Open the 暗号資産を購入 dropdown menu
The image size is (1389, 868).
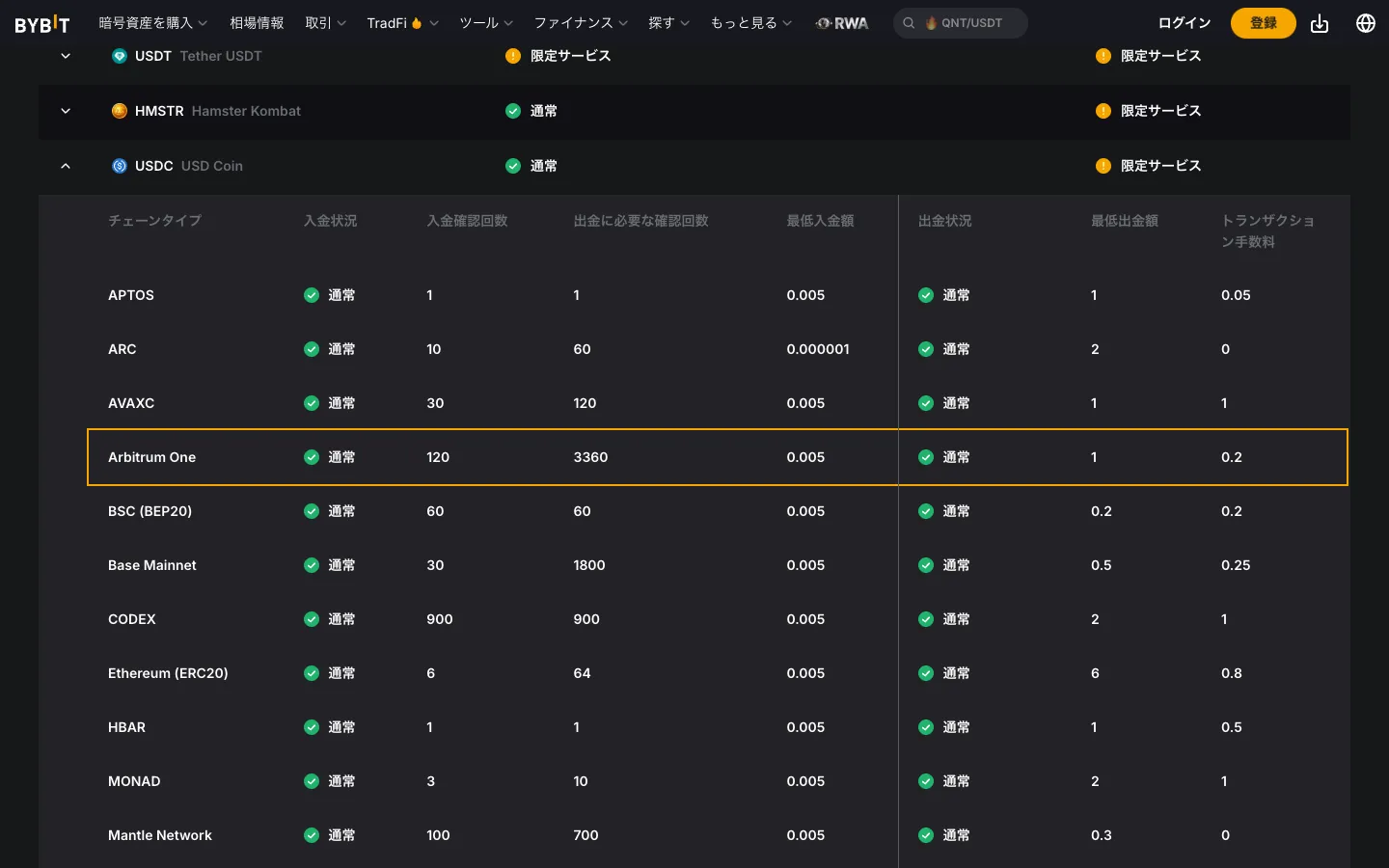(153, 23)
